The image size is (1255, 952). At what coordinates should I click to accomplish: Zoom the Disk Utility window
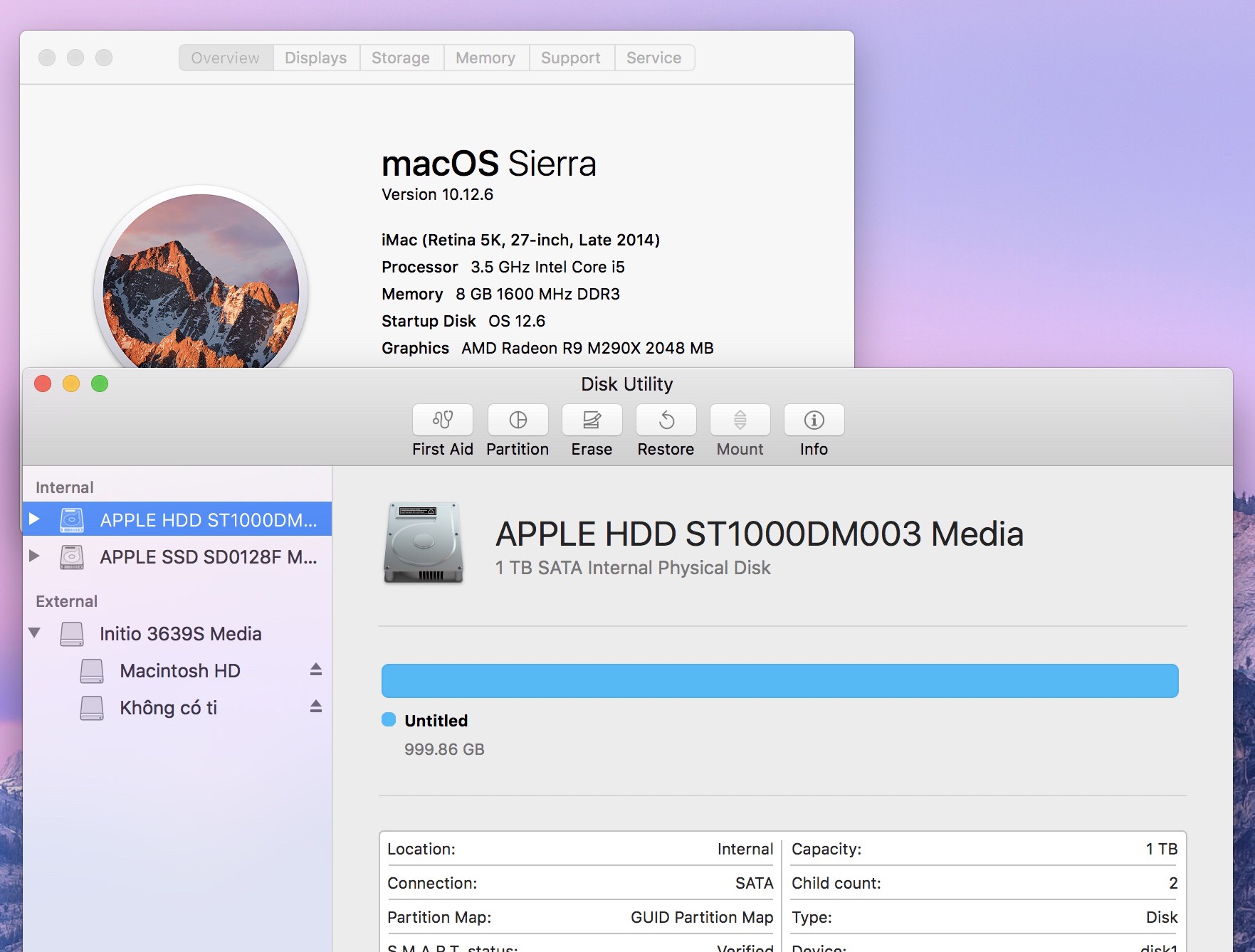tap(100, 384)
